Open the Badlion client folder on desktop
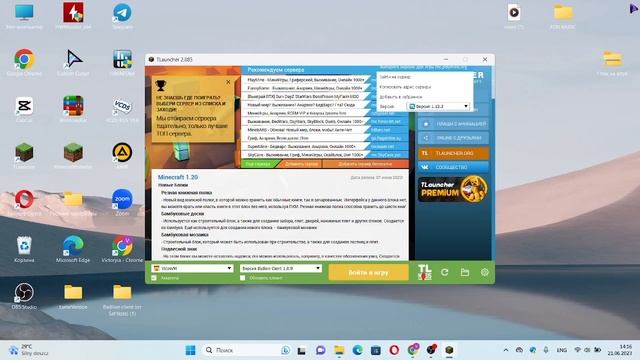 122,300
